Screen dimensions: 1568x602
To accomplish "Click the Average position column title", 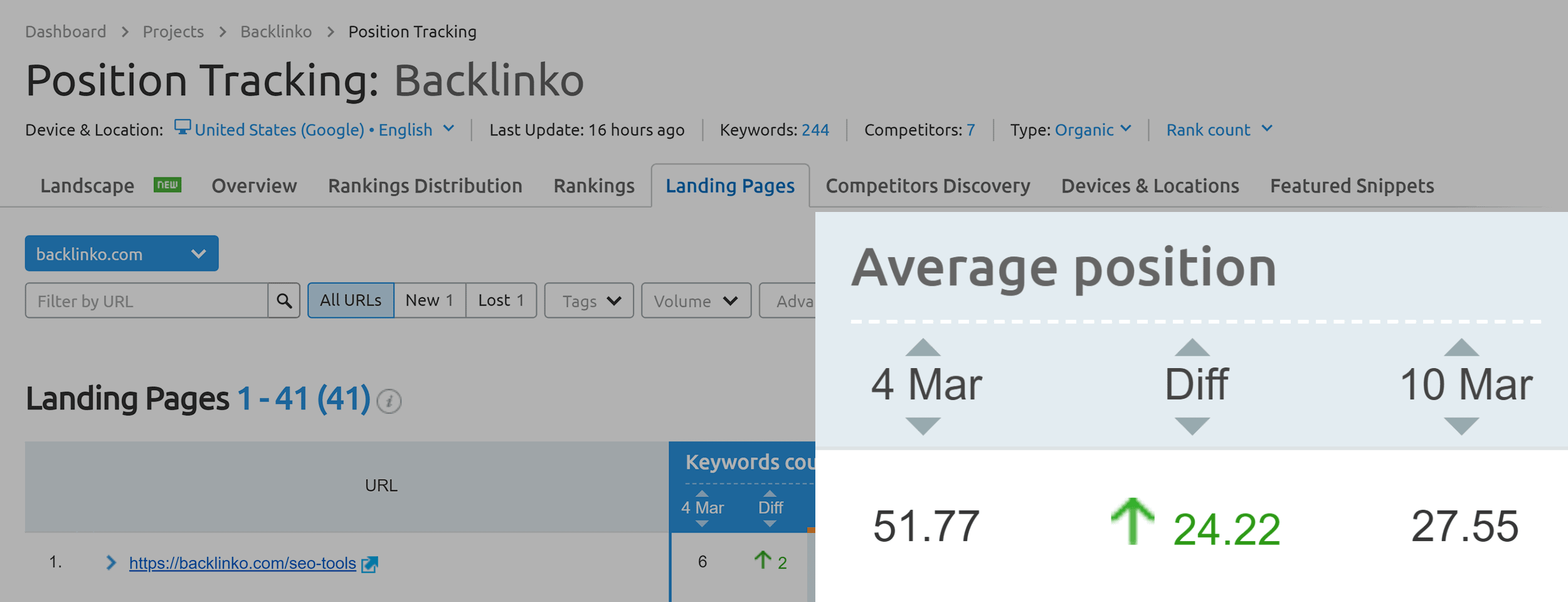I will point(1064,268).
